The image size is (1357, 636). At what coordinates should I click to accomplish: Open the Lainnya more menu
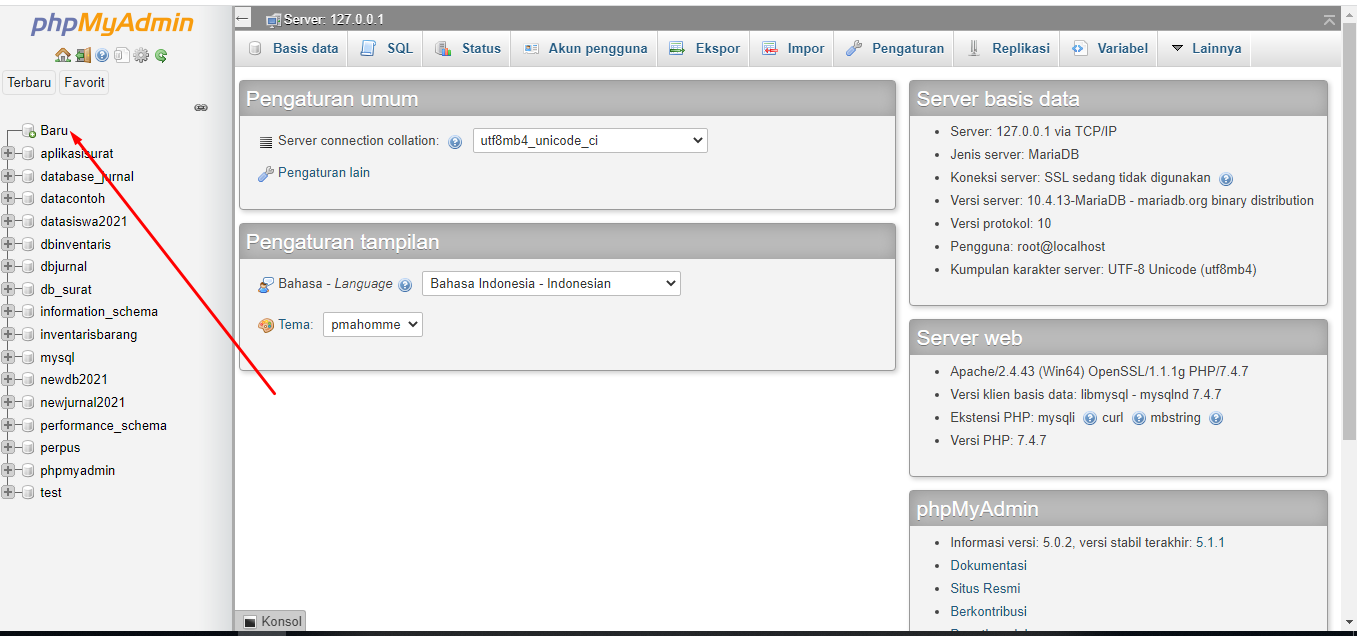click(x=1205, y=48)
